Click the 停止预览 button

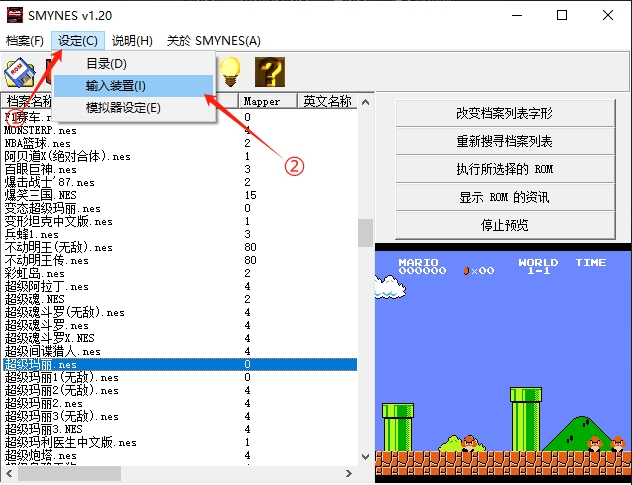point(505,225)
